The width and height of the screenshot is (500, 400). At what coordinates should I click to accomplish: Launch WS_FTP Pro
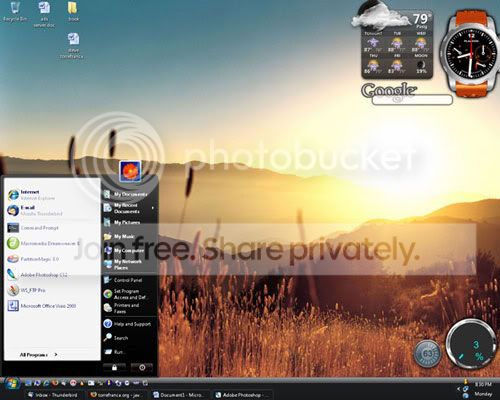27,290
